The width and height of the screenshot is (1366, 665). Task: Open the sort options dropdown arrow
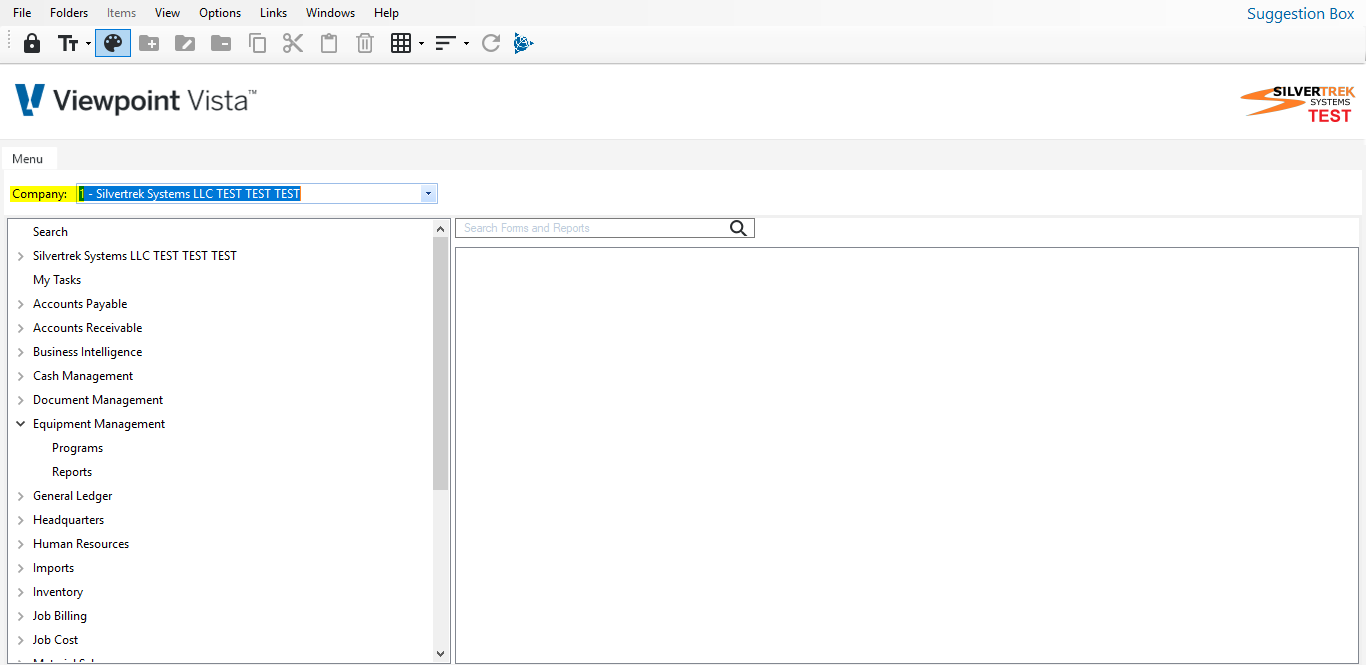[466, 44]
